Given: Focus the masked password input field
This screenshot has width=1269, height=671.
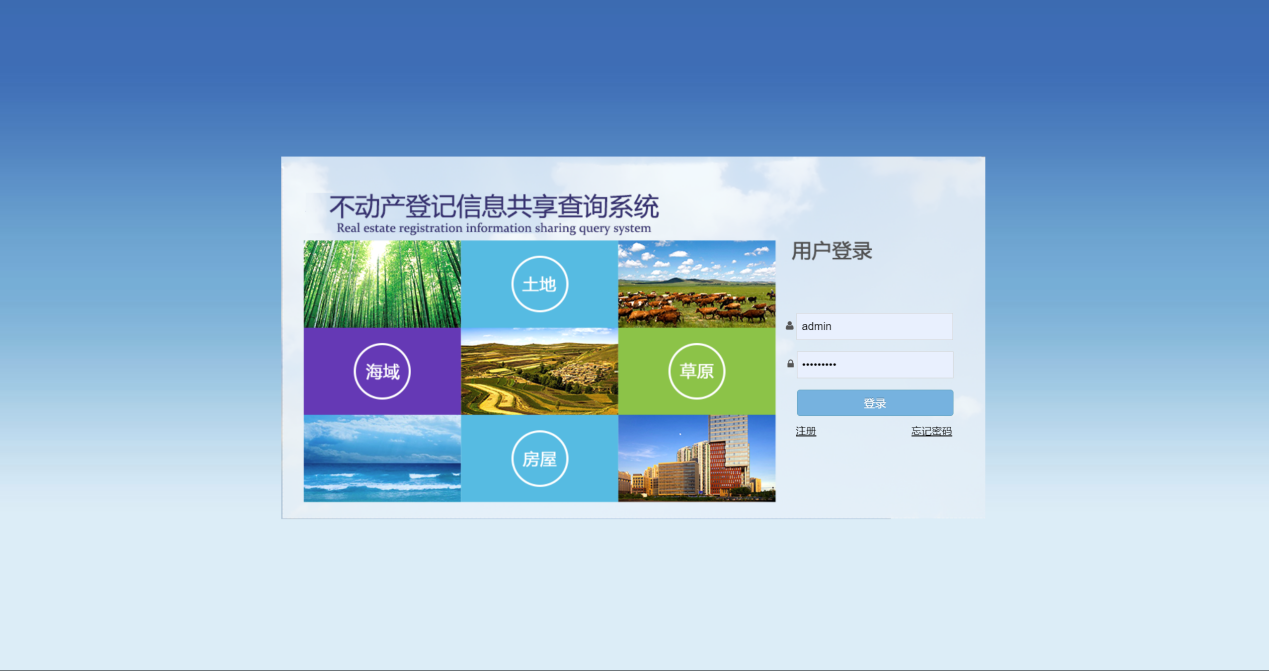Looking at the screenshot, I should coord(875,364).
